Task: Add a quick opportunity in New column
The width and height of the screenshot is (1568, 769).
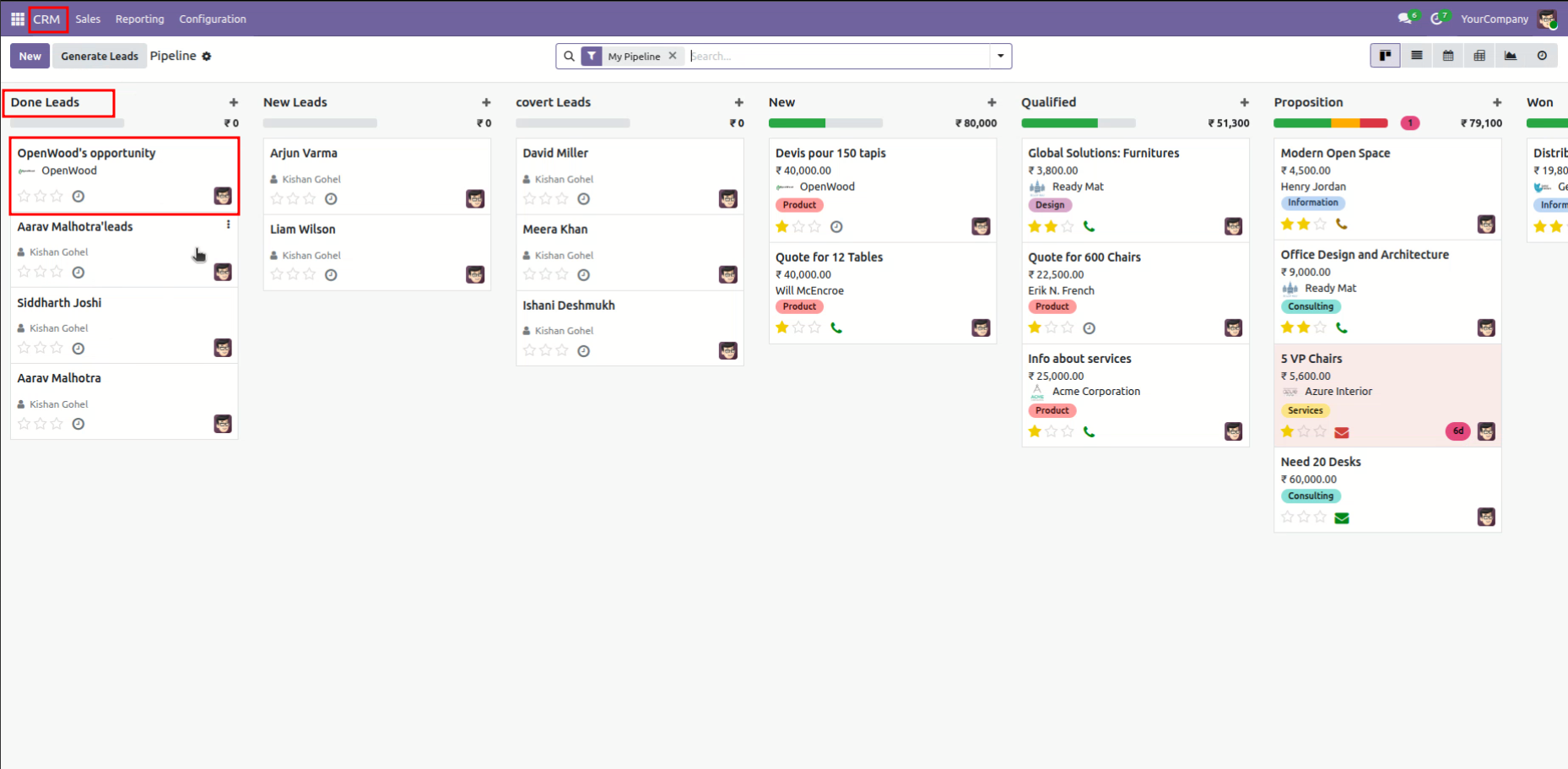Action: 992,102
